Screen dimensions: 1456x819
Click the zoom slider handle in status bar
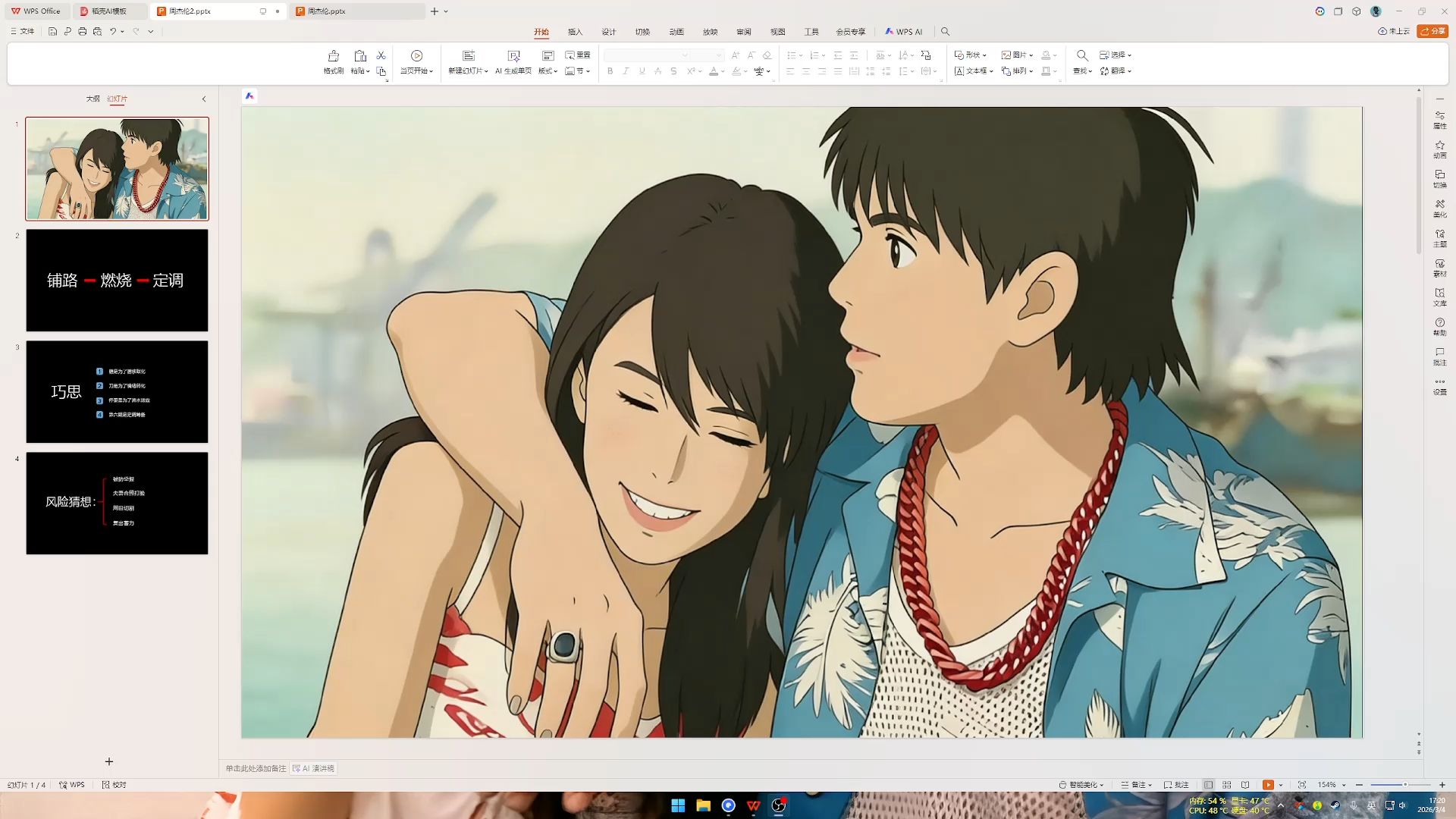click(x=1405, y=785)
